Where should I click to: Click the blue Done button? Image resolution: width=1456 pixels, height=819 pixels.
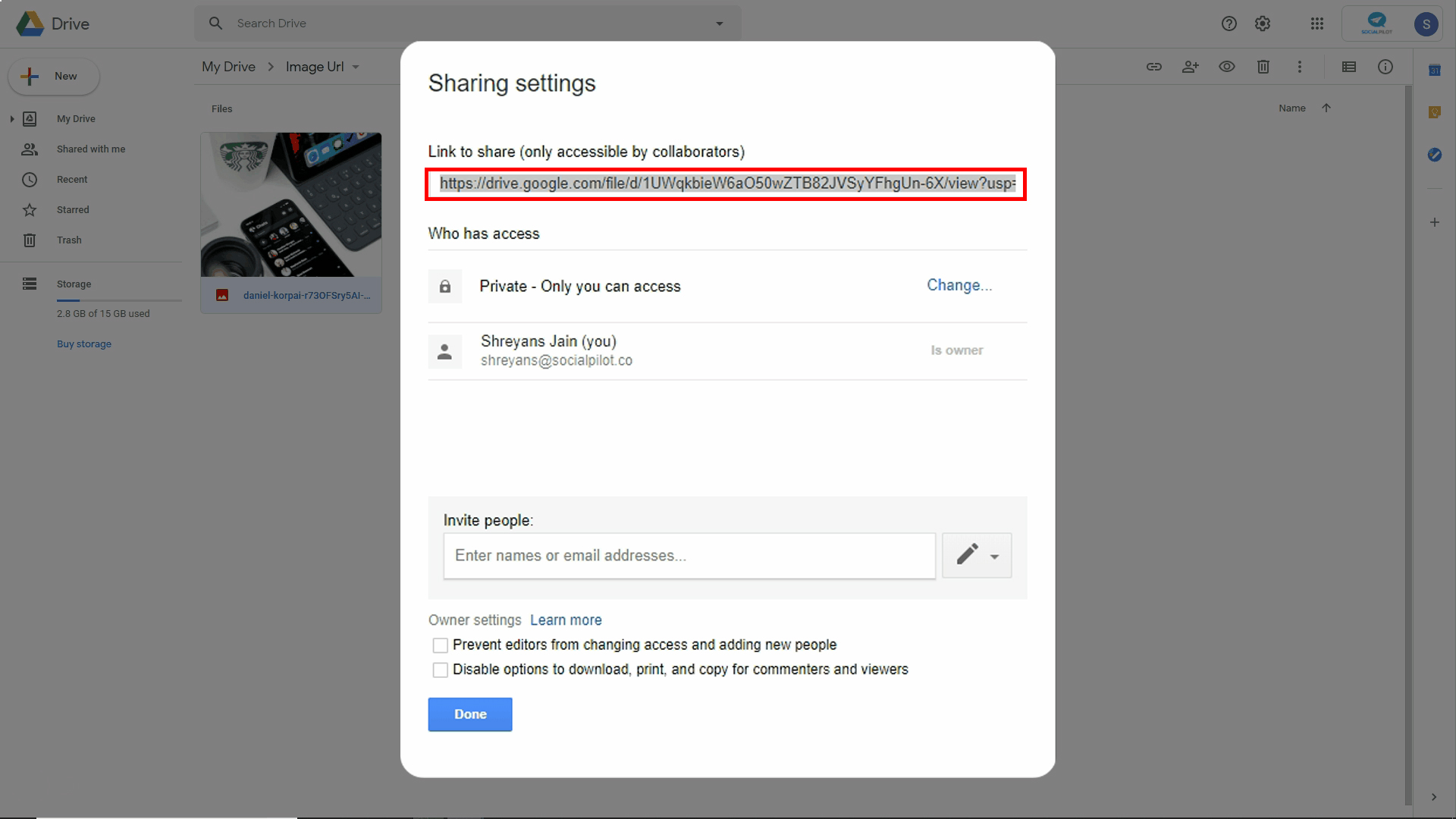coord(469,714)
